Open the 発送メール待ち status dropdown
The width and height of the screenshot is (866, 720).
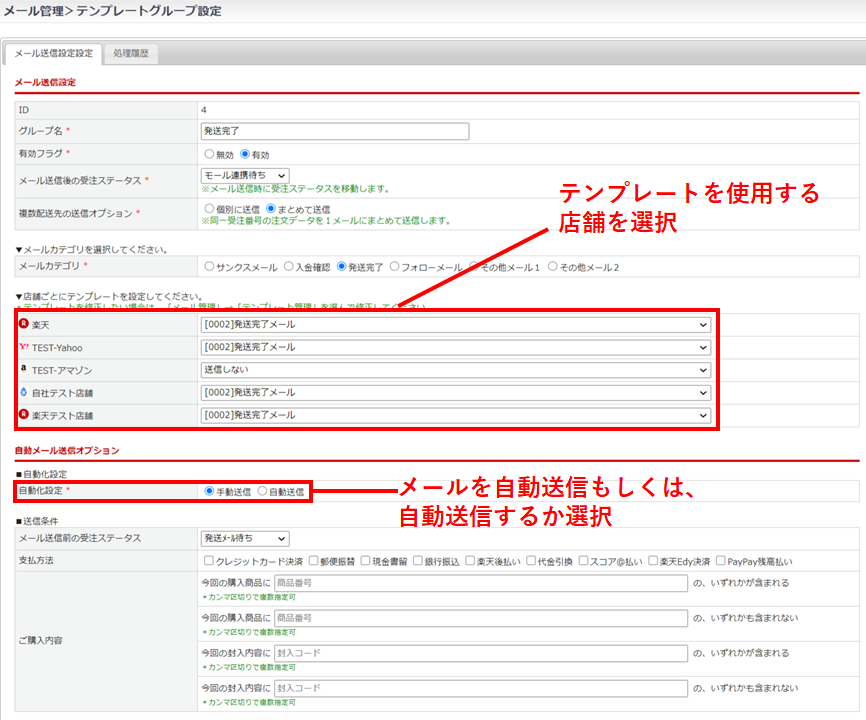[245, 539]
